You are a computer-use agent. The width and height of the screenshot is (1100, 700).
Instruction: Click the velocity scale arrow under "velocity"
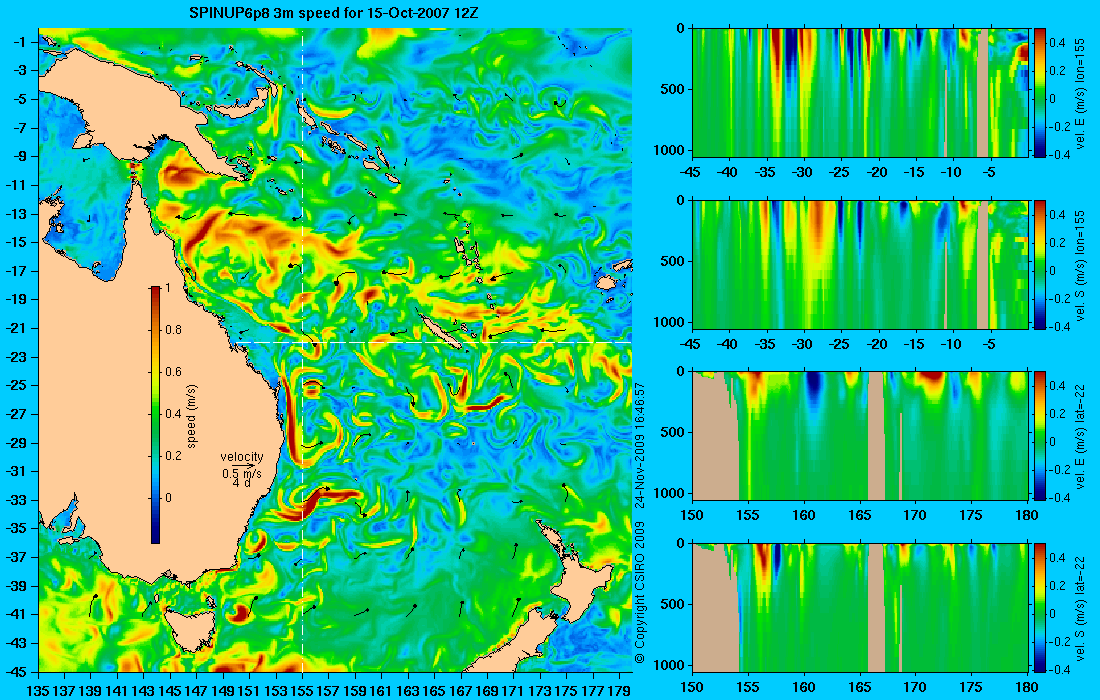tap(243, 465)
